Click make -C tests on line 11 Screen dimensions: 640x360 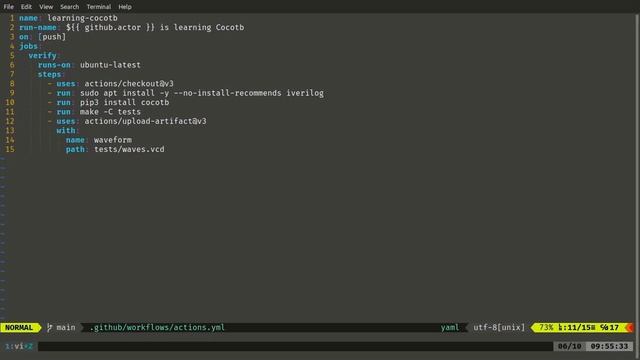tap(110, 112)
